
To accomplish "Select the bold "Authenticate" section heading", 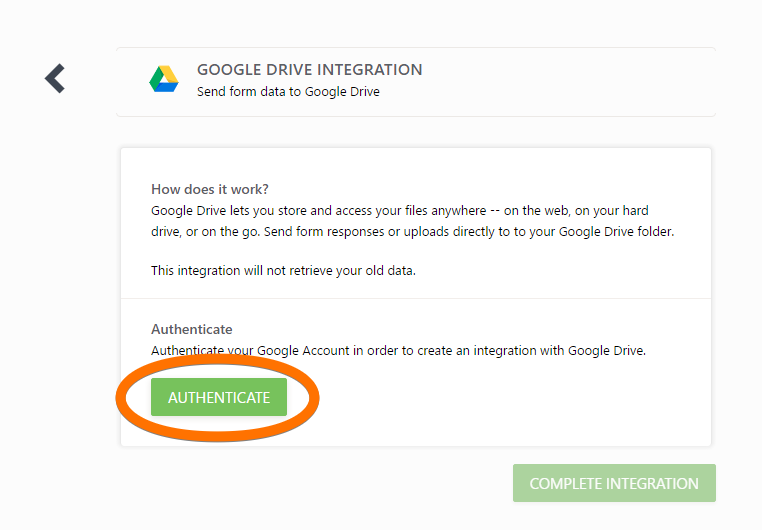I will click(192, 329).
